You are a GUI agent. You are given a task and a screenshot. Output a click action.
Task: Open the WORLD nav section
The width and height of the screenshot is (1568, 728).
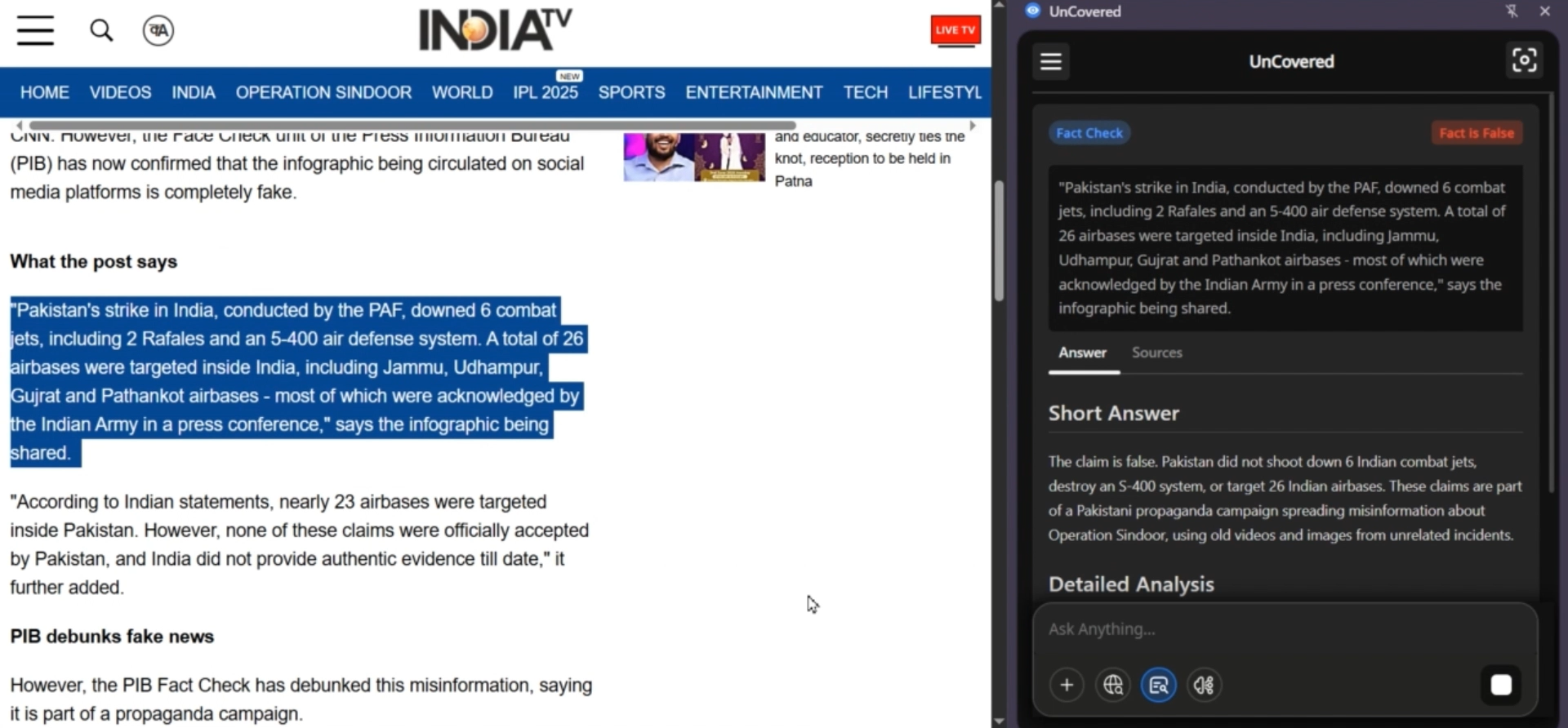tap(462, 92)
